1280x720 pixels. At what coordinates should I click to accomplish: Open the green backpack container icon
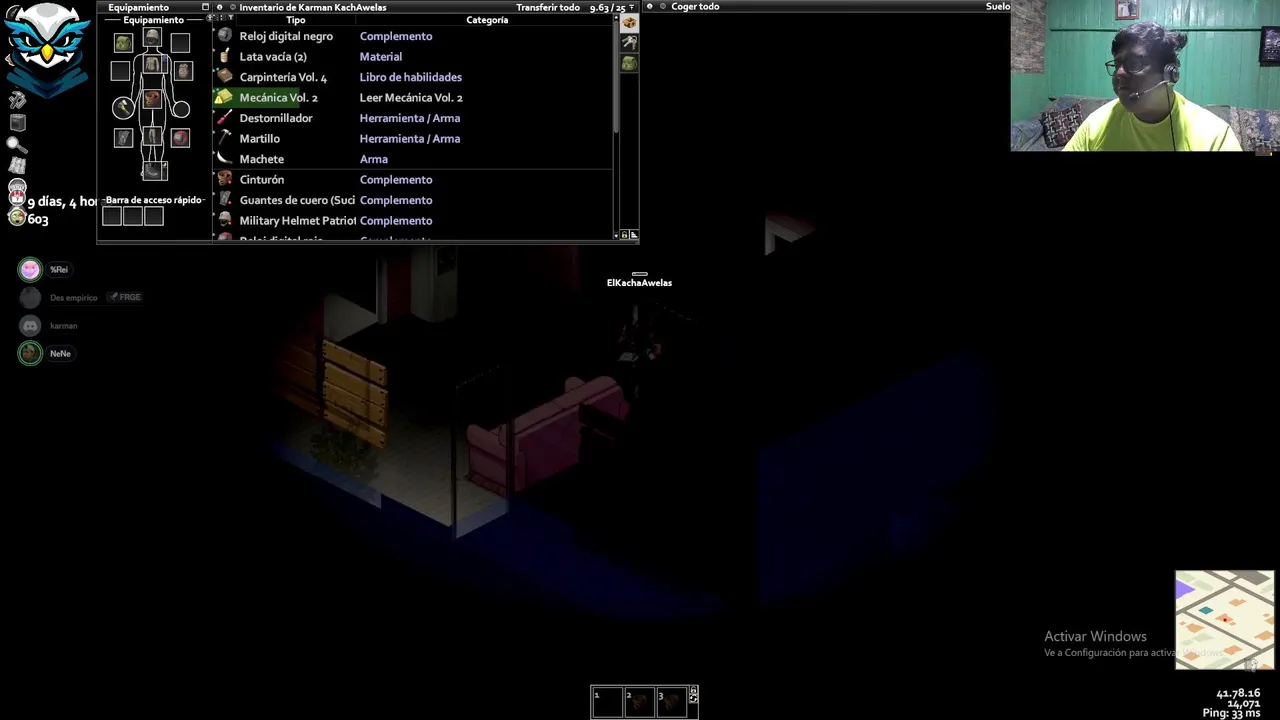click(x=629, y=63)
